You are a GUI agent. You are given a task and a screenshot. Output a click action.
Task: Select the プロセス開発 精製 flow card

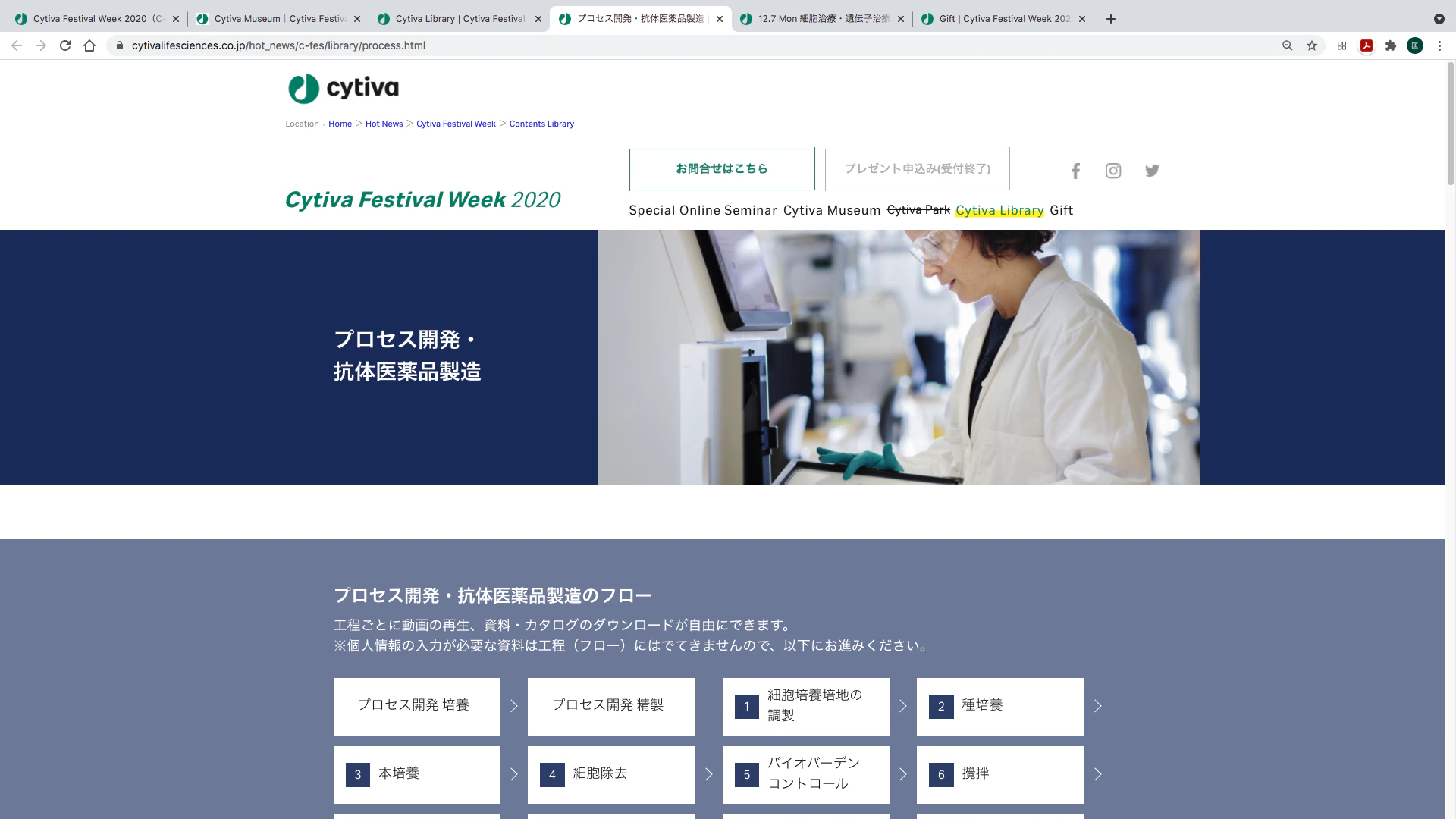click(x=611, y=706)
